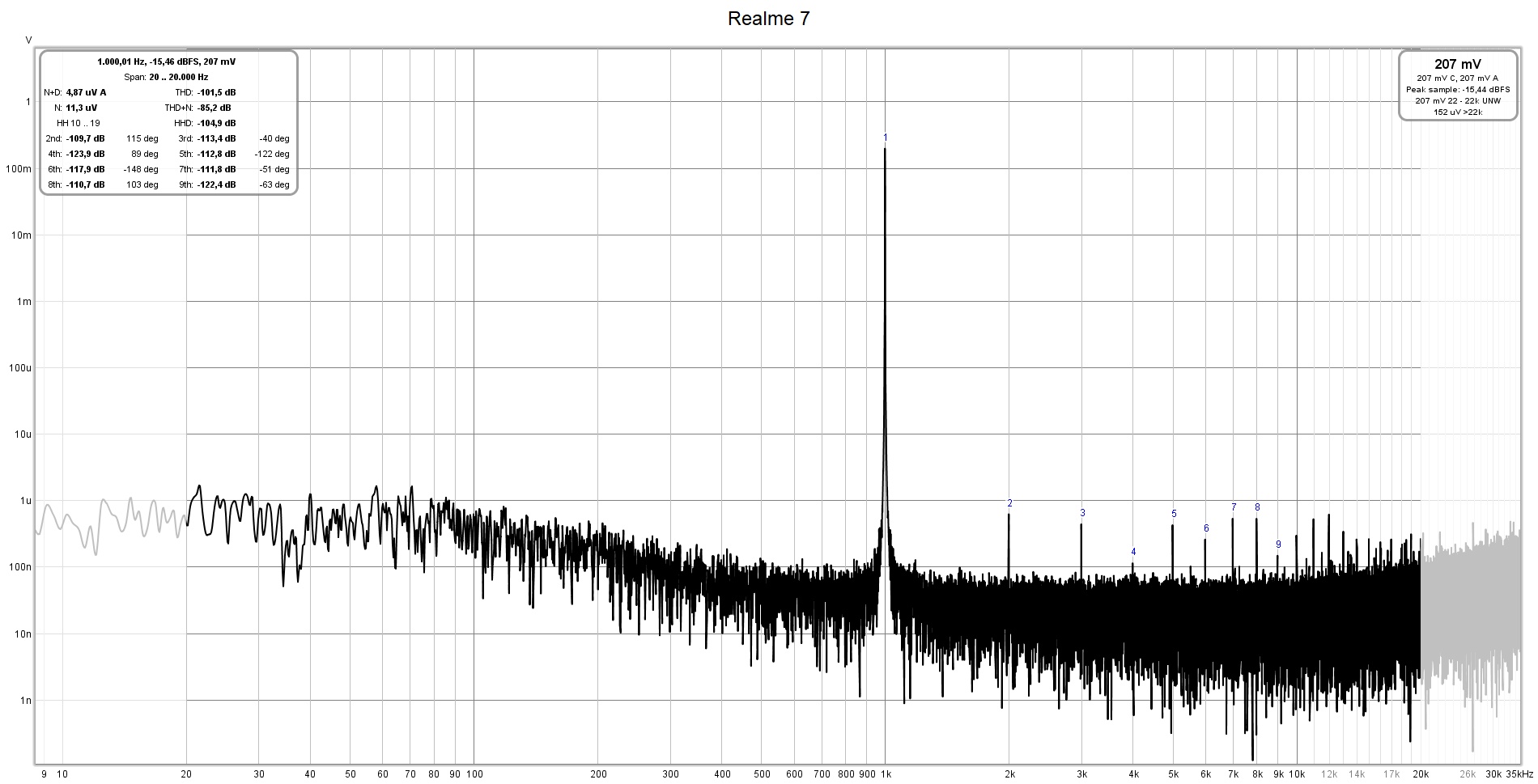Click the 6th harmonic level "-117,9 dB"
Image resolution: width=1538 pixels, height=784 pixels.
click(x=85, y=169)
